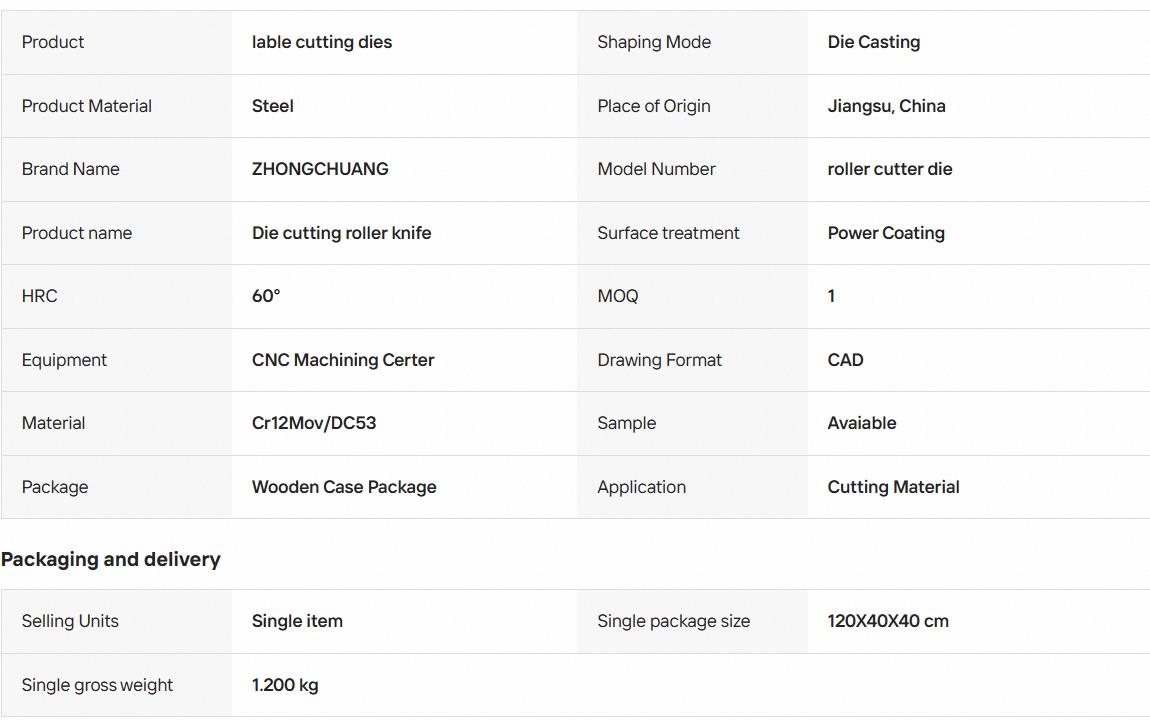Click the '120X40X40 cm' package size value
This screenshot has width=1150, height=720.
pyautogui.click(x=887, y=621)
